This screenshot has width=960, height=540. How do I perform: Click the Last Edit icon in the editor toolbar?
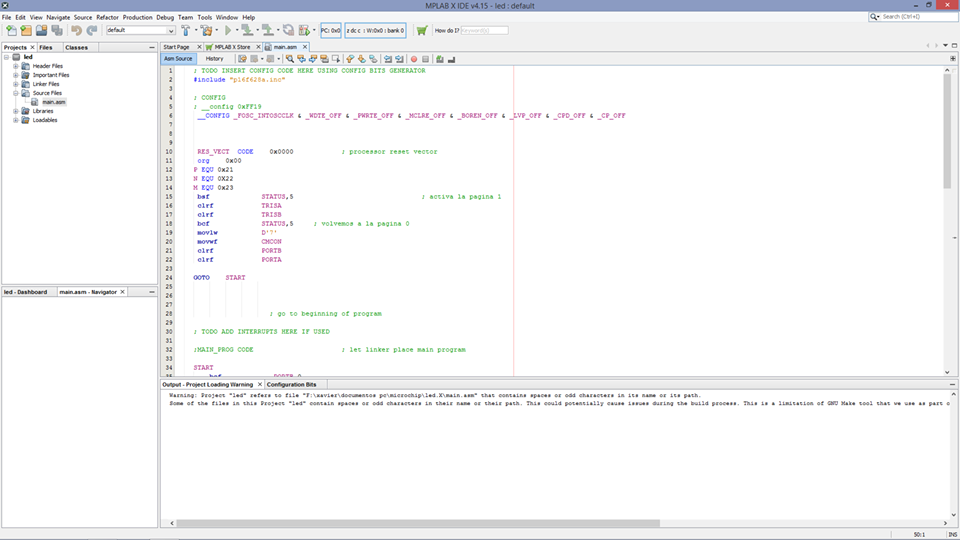(242, 59)
